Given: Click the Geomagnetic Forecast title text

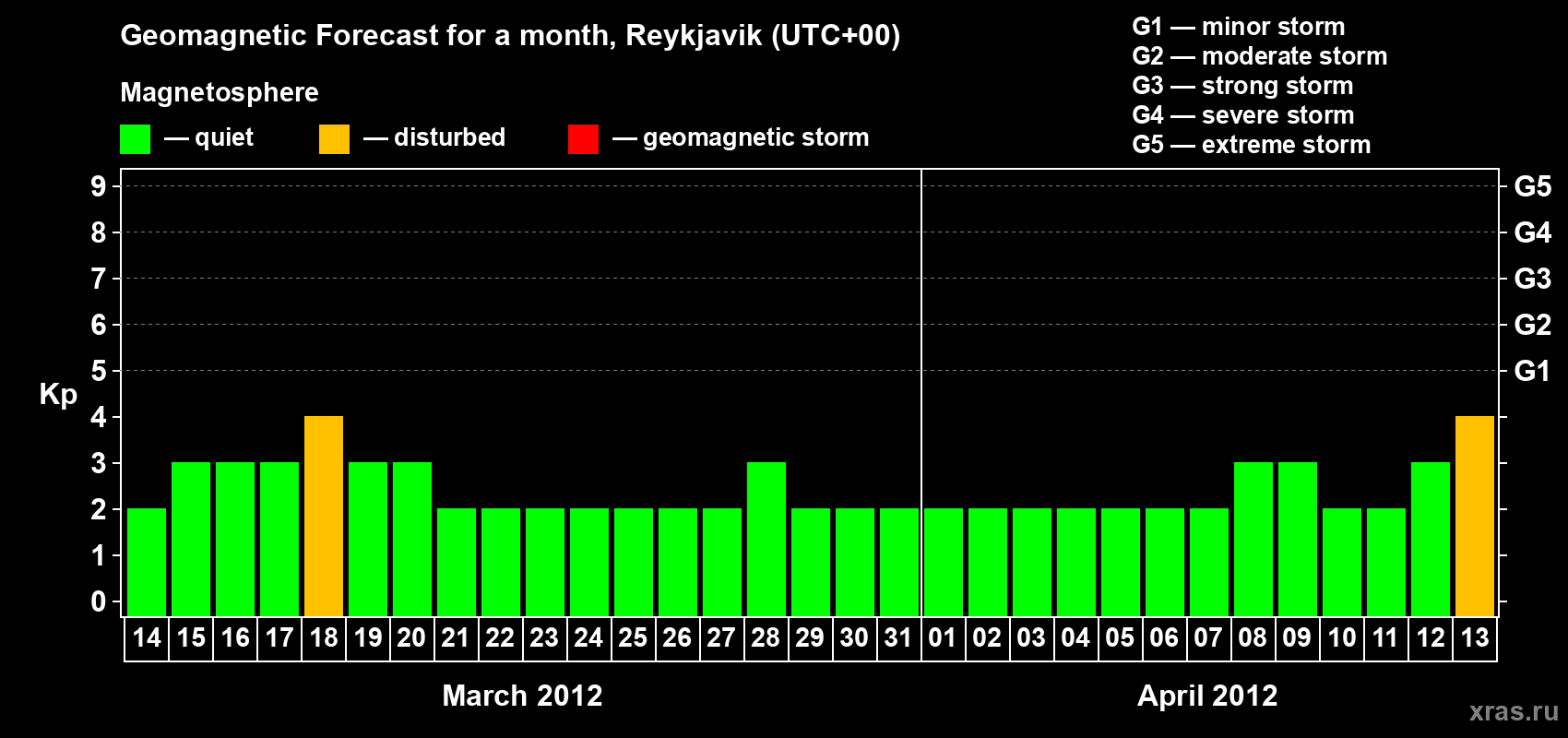Looking at the screenshot, I should [x=510, y=36].
